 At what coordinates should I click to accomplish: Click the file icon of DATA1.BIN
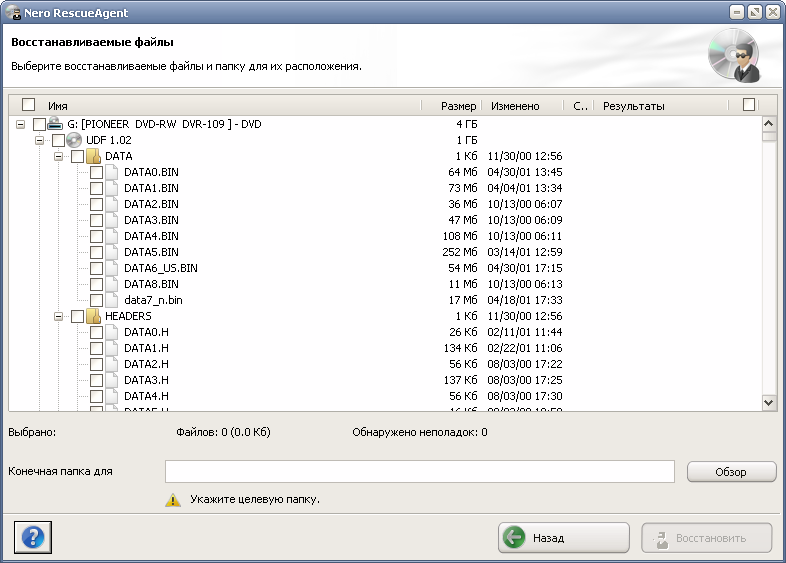click(112, 188)
